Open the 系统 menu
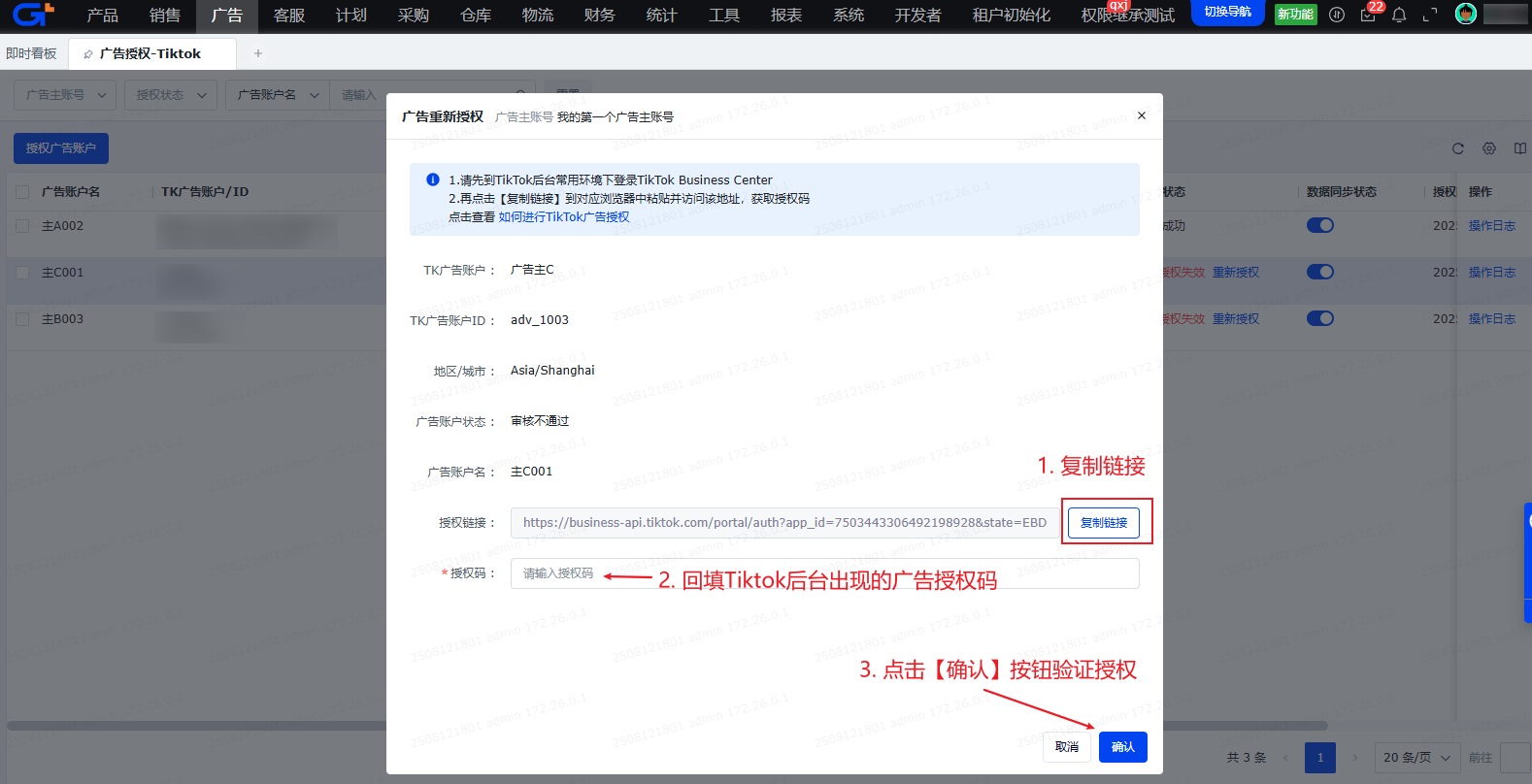The width and height of the screenshot is (1532, 784). (849, 16)
